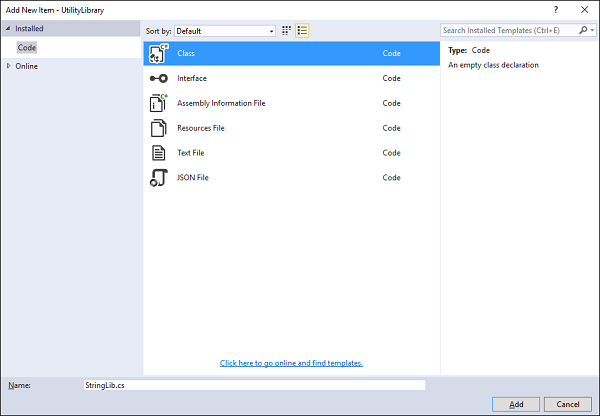
Task: Open the go online templates link
Action: [x=291, y=363]
